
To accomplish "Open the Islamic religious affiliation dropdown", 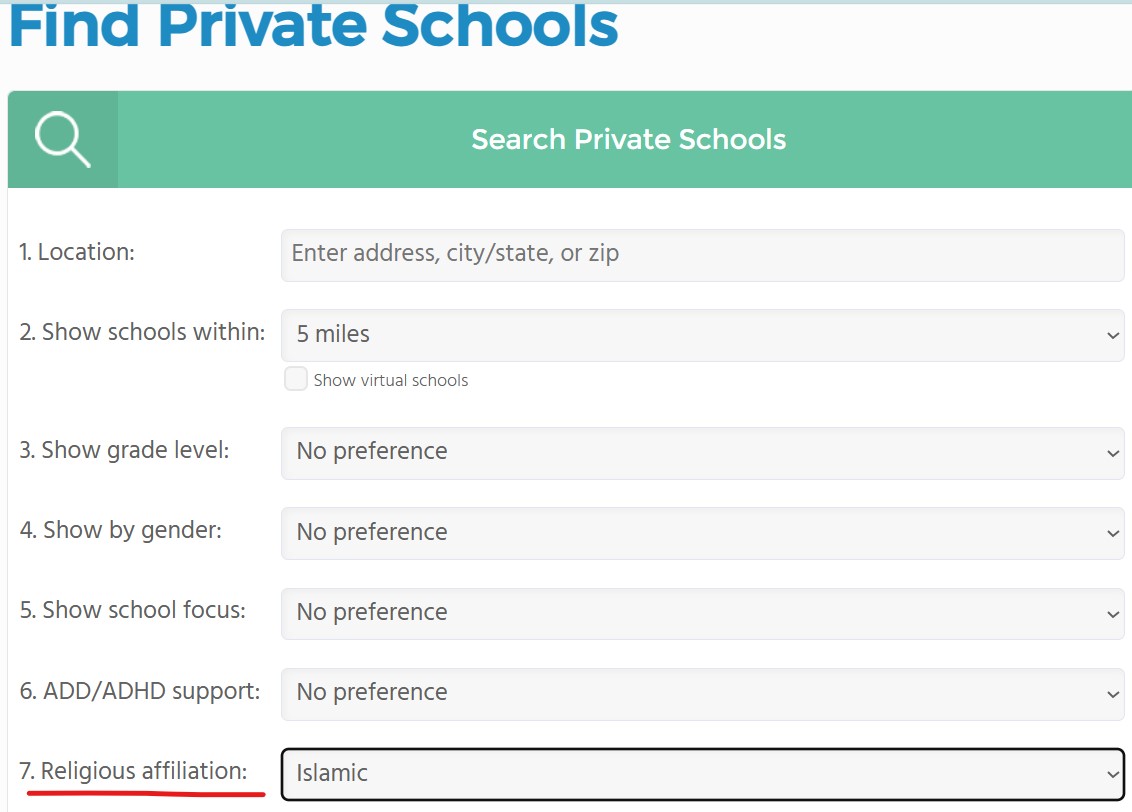I will [x=702, y=774].
